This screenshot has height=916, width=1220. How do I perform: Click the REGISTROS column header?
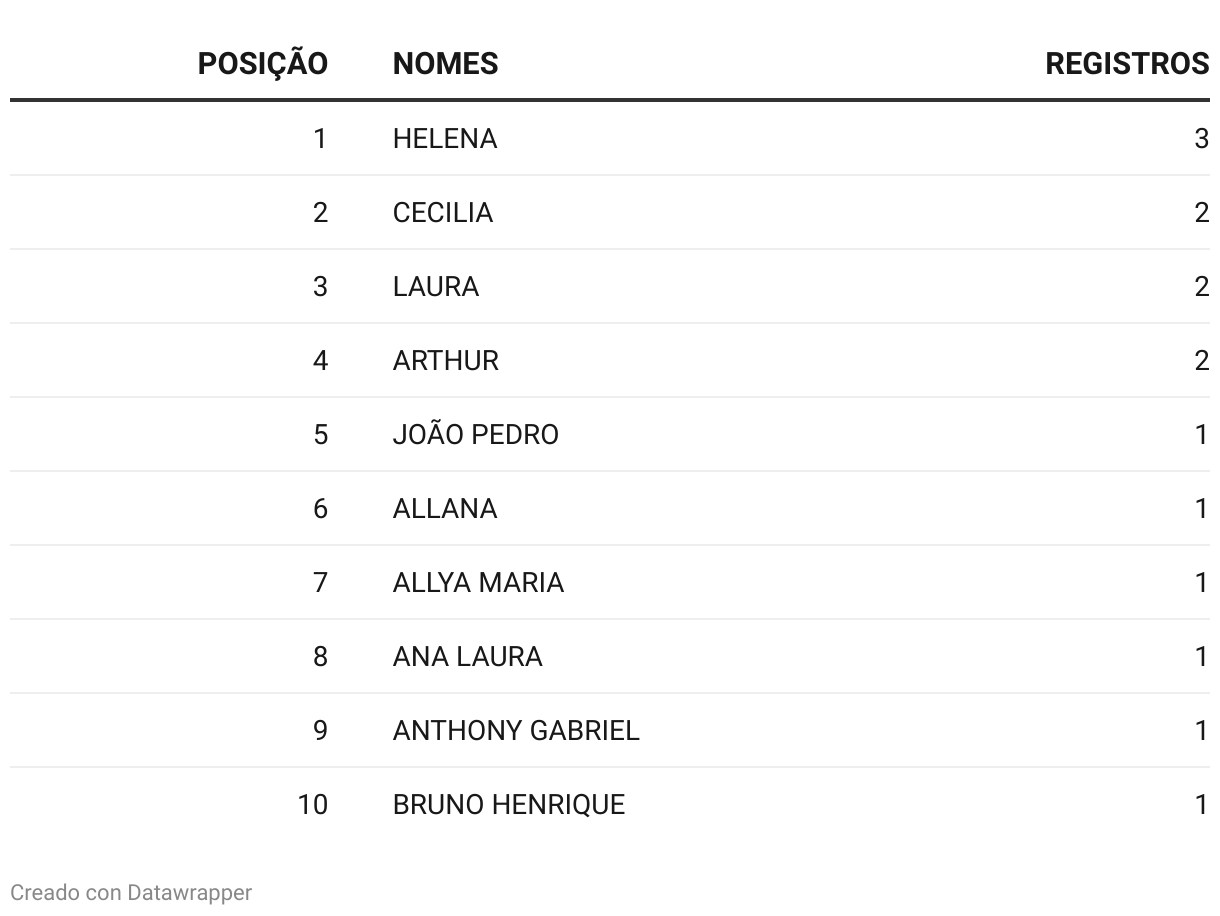pos(1126,64)
